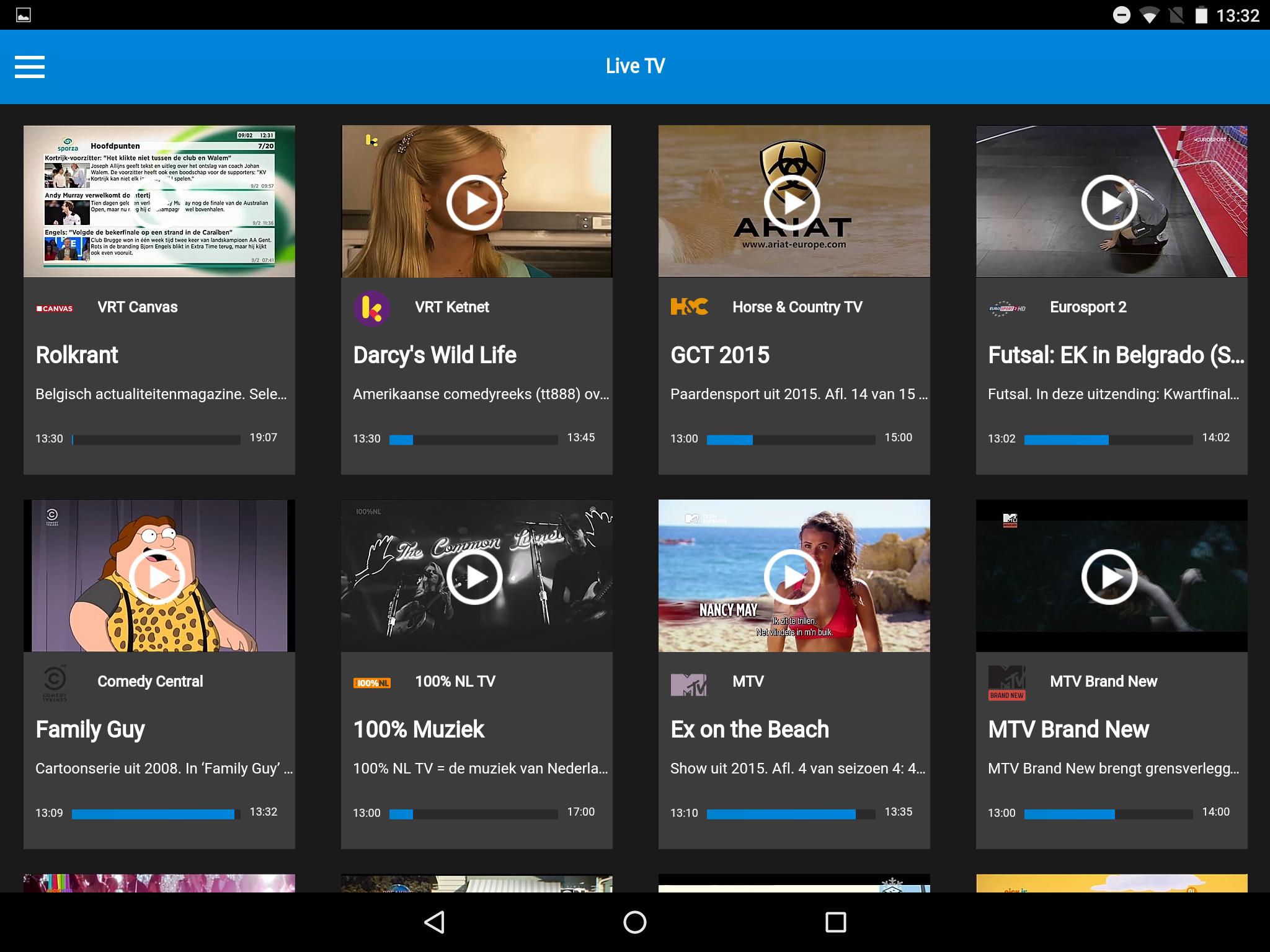The height and width of the screenshot is (952, 1270).
Task: Select the Futsal: EK in Belgrado title
Action: [x=1116, y=355]
